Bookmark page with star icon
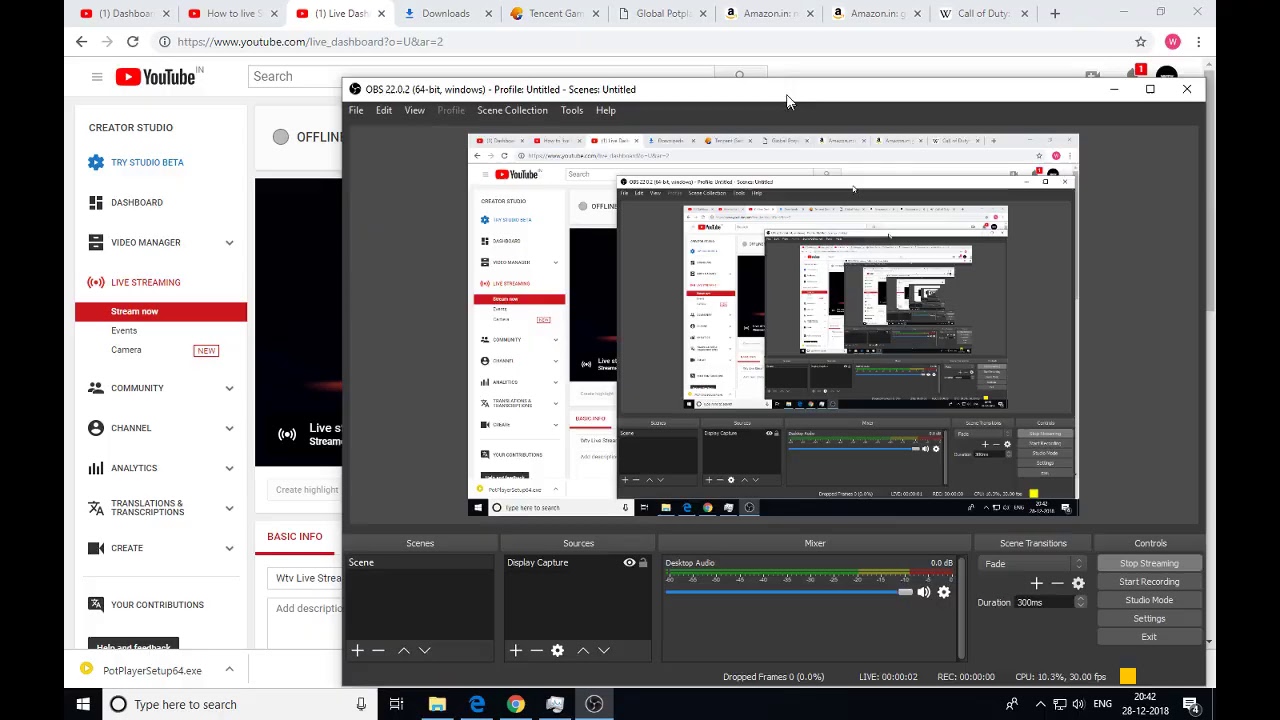 [x=1140, y=42]
